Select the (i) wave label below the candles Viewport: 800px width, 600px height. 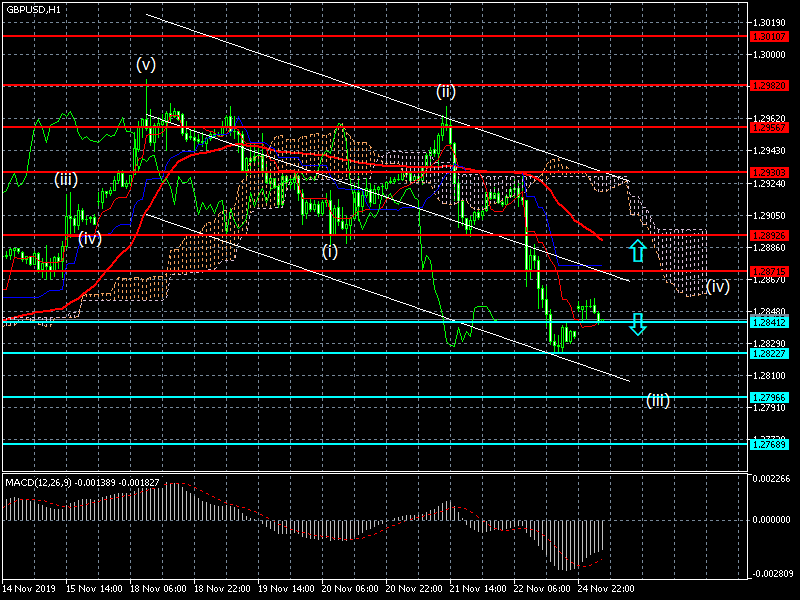click(x=330, y=252)
